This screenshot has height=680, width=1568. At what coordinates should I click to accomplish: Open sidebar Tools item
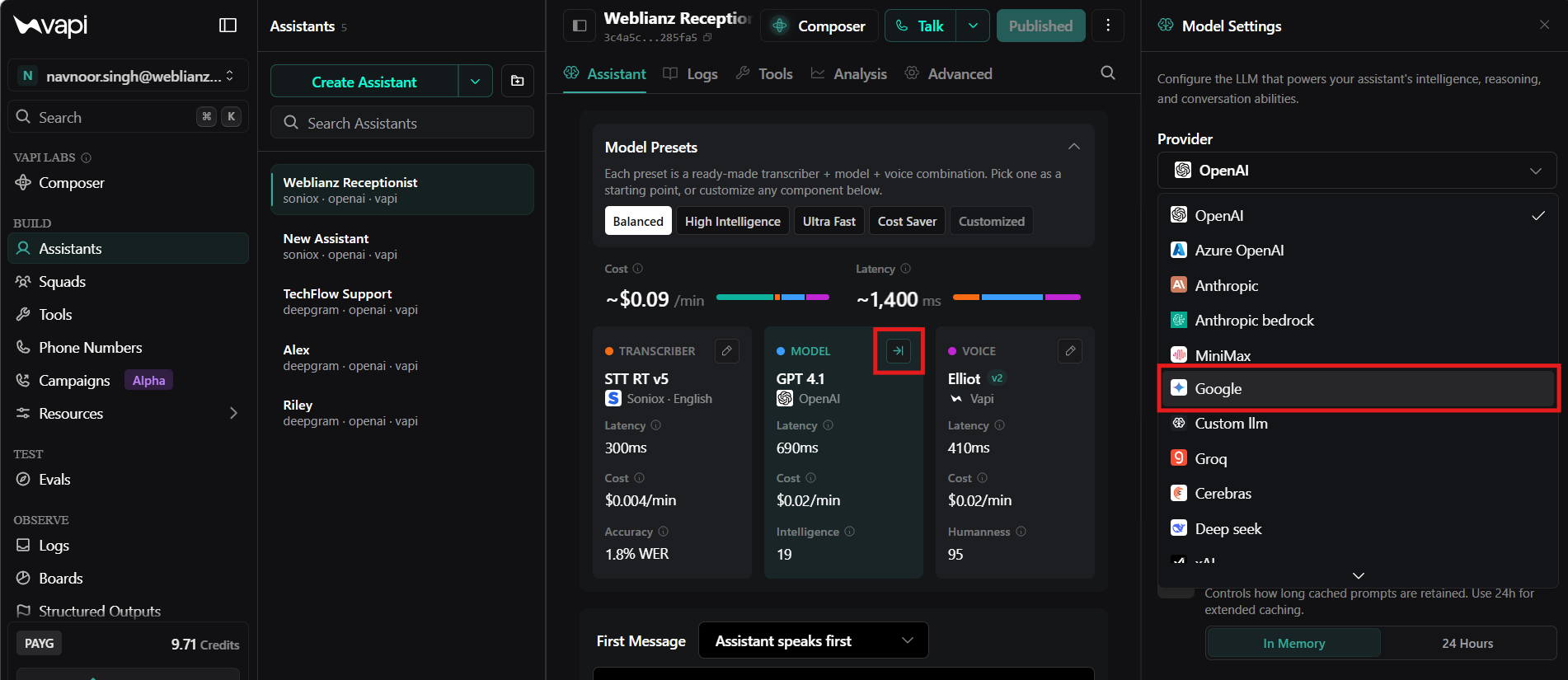[x=128, y=315]
